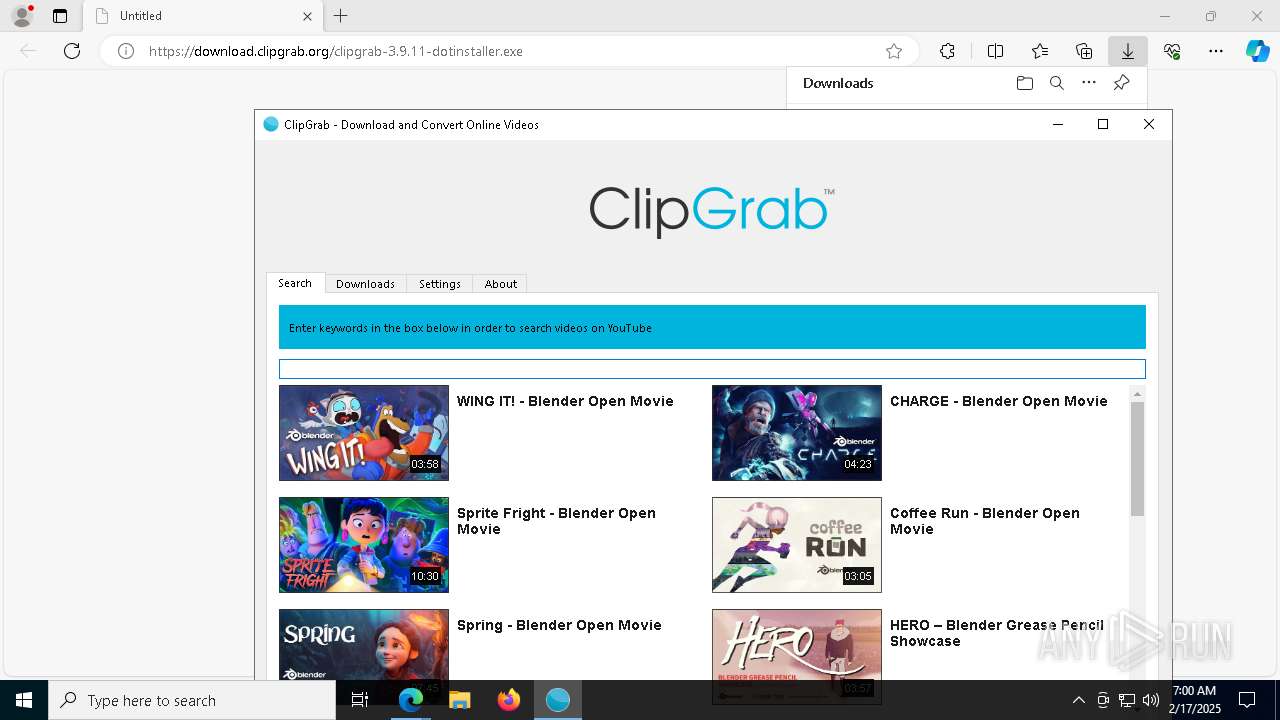This screenshot has width=1280, height=720.
Task: Open the notification center icon
Action: click(1247, 700)
